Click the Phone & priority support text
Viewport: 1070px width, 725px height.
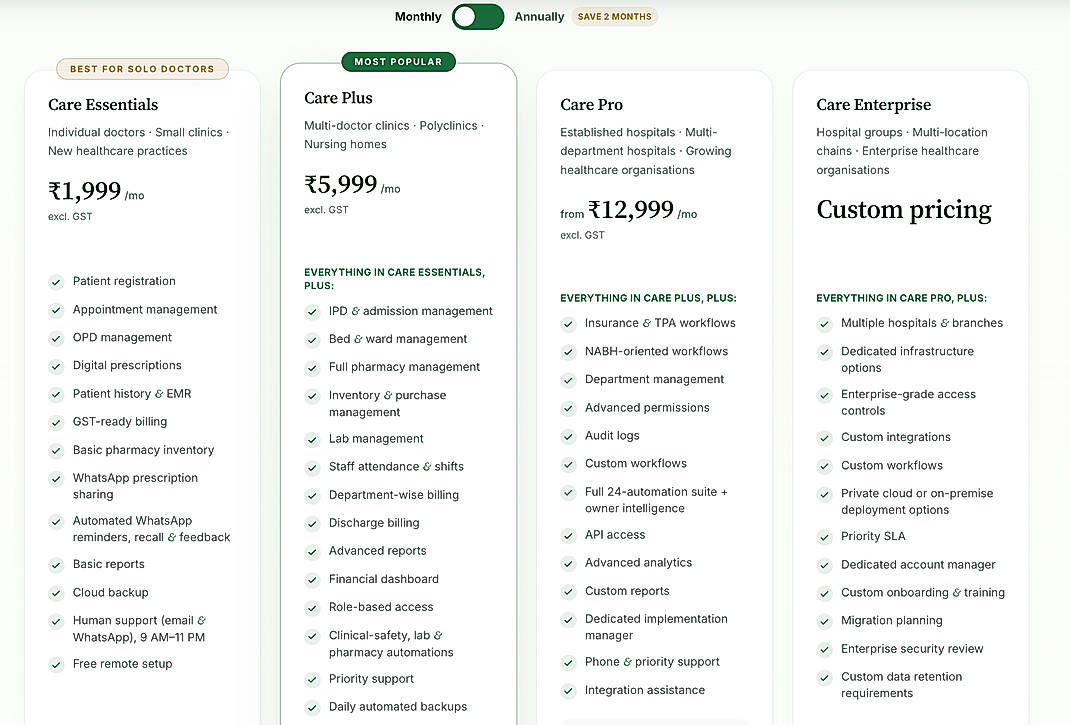[652, 662]
